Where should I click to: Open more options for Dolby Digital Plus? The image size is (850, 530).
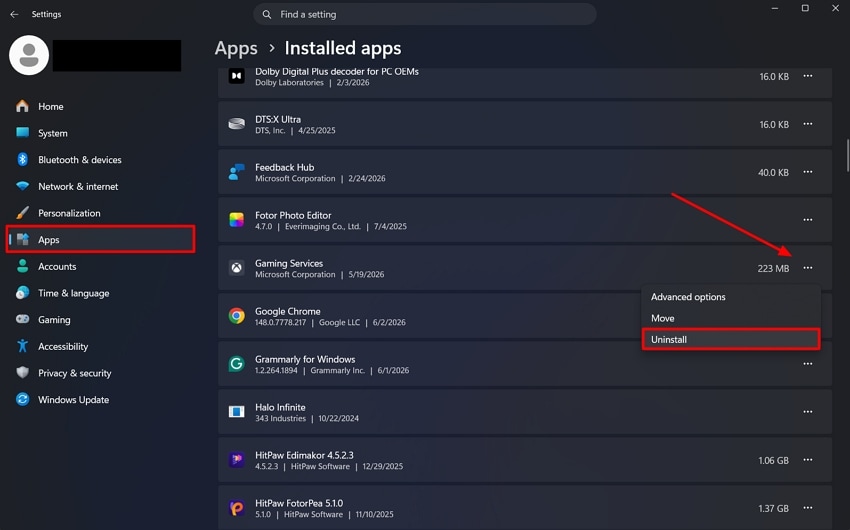808,76
